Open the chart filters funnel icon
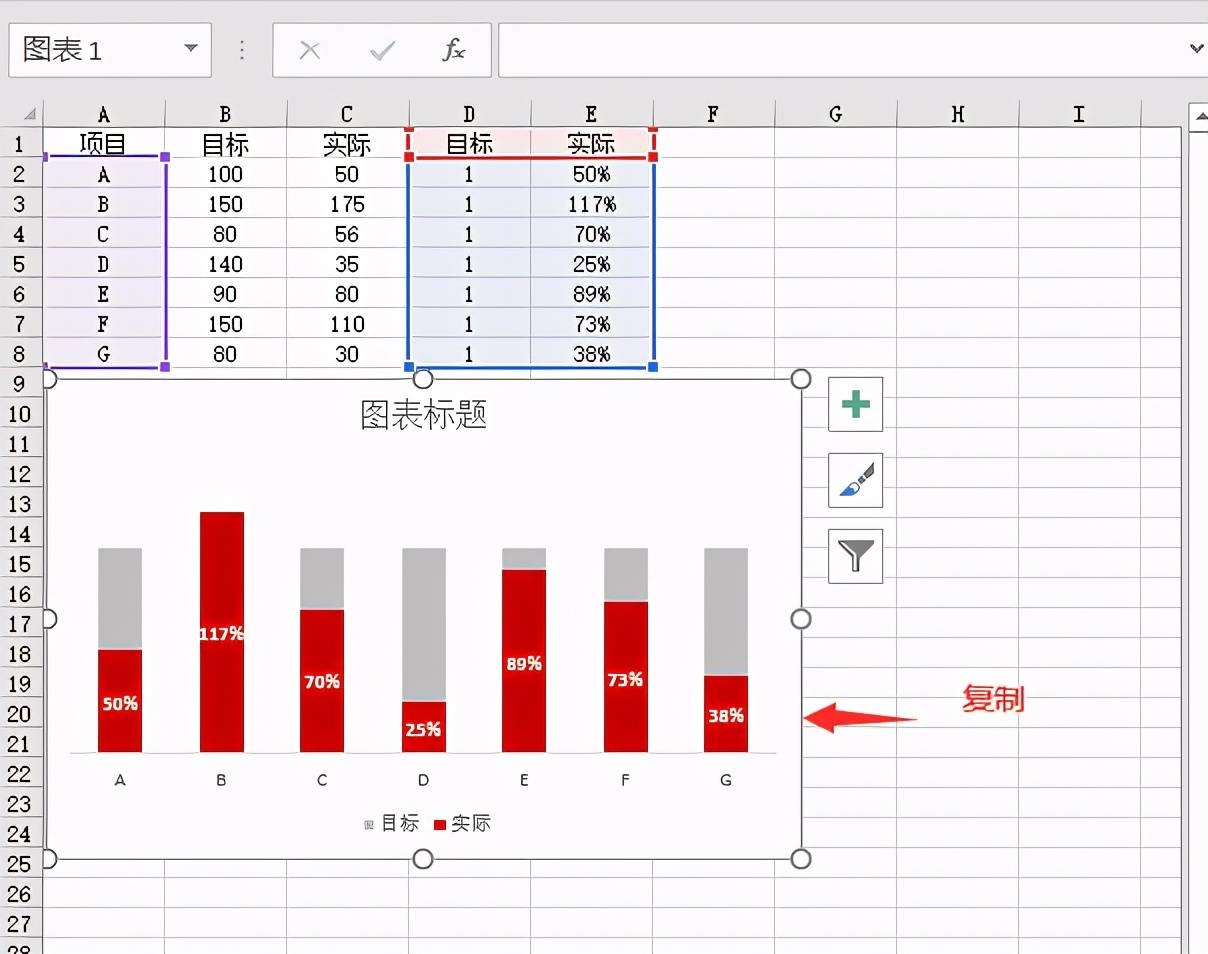This screenshot has height=954, width=1208. coord(855,557)
